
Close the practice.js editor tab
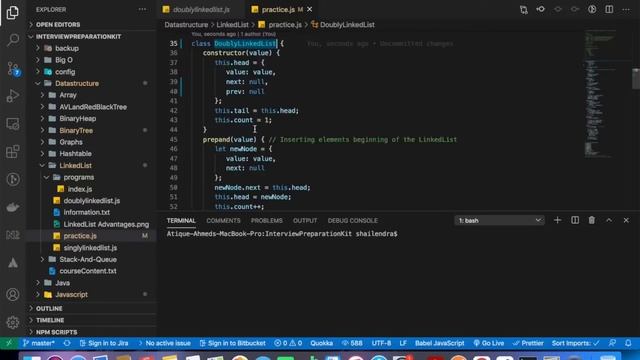point(310,9)
